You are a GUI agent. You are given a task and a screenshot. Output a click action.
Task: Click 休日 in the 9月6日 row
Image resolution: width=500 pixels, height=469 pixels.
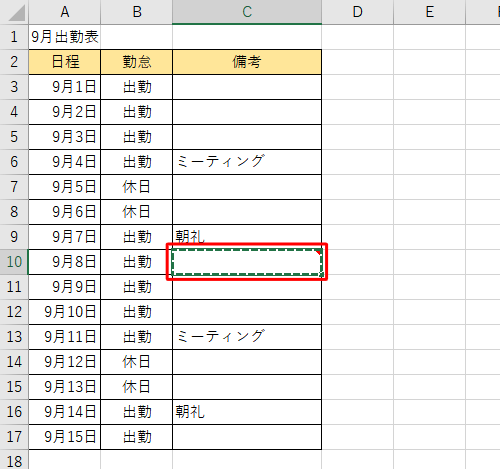click(137, 212)
